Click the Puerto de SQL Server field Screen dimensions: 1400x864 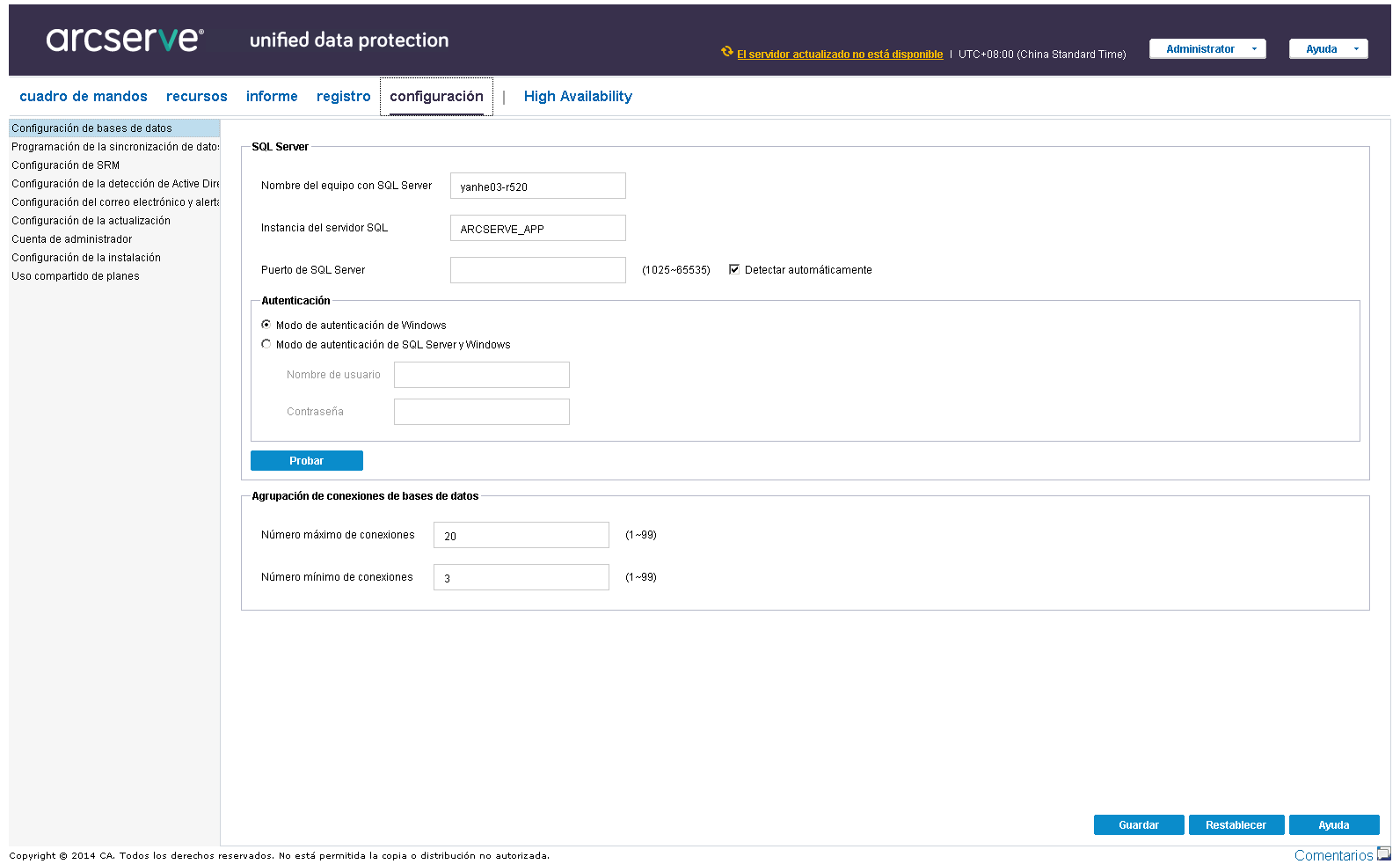click(x=537, y=270)
